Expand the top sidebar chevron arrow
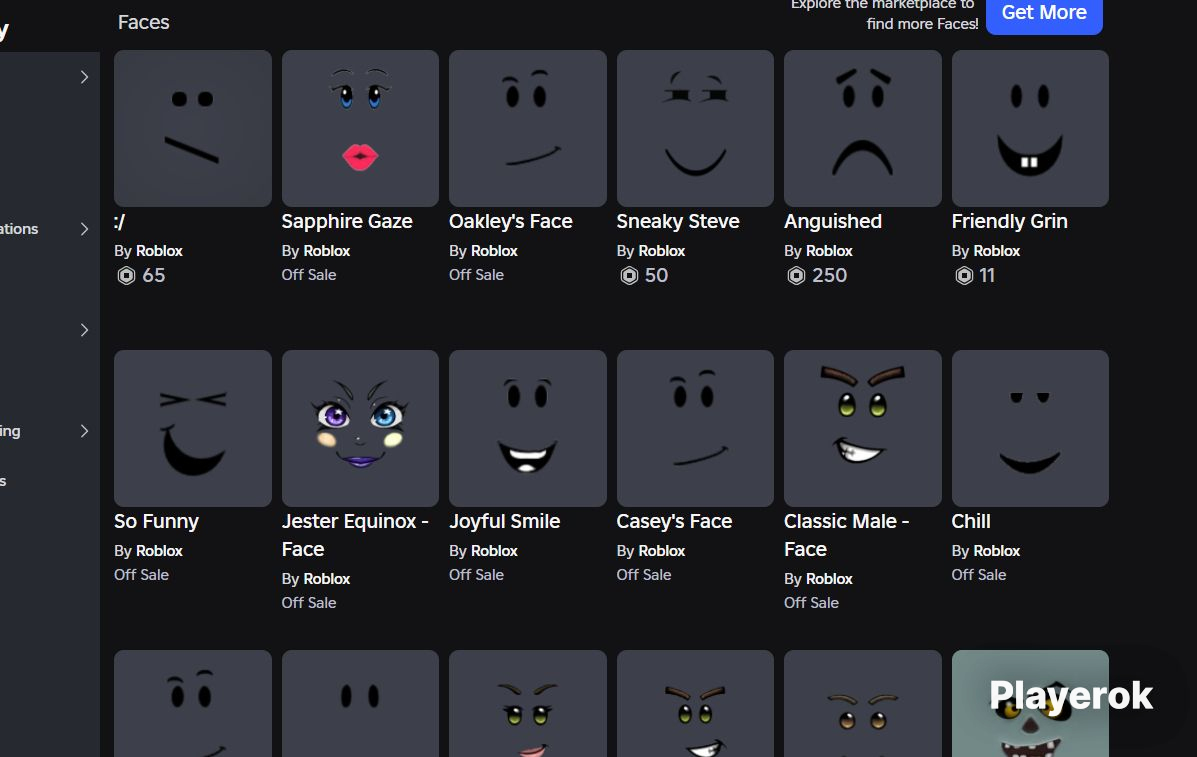The width and height of the screenshot is (1197, 757). (x=84, y=77)
